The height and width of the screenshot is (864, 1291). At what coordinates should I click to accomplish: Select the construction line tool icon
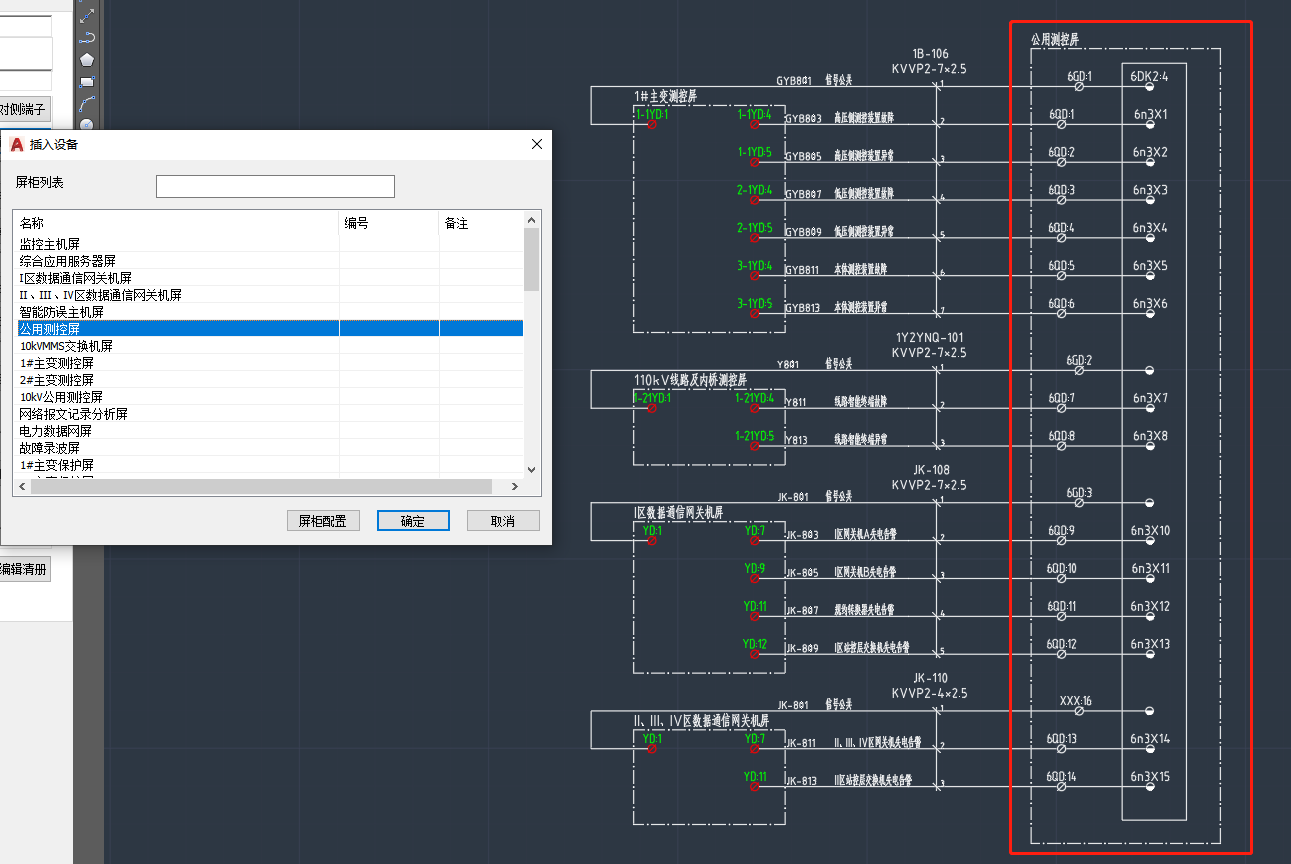[x=87, y=14]
